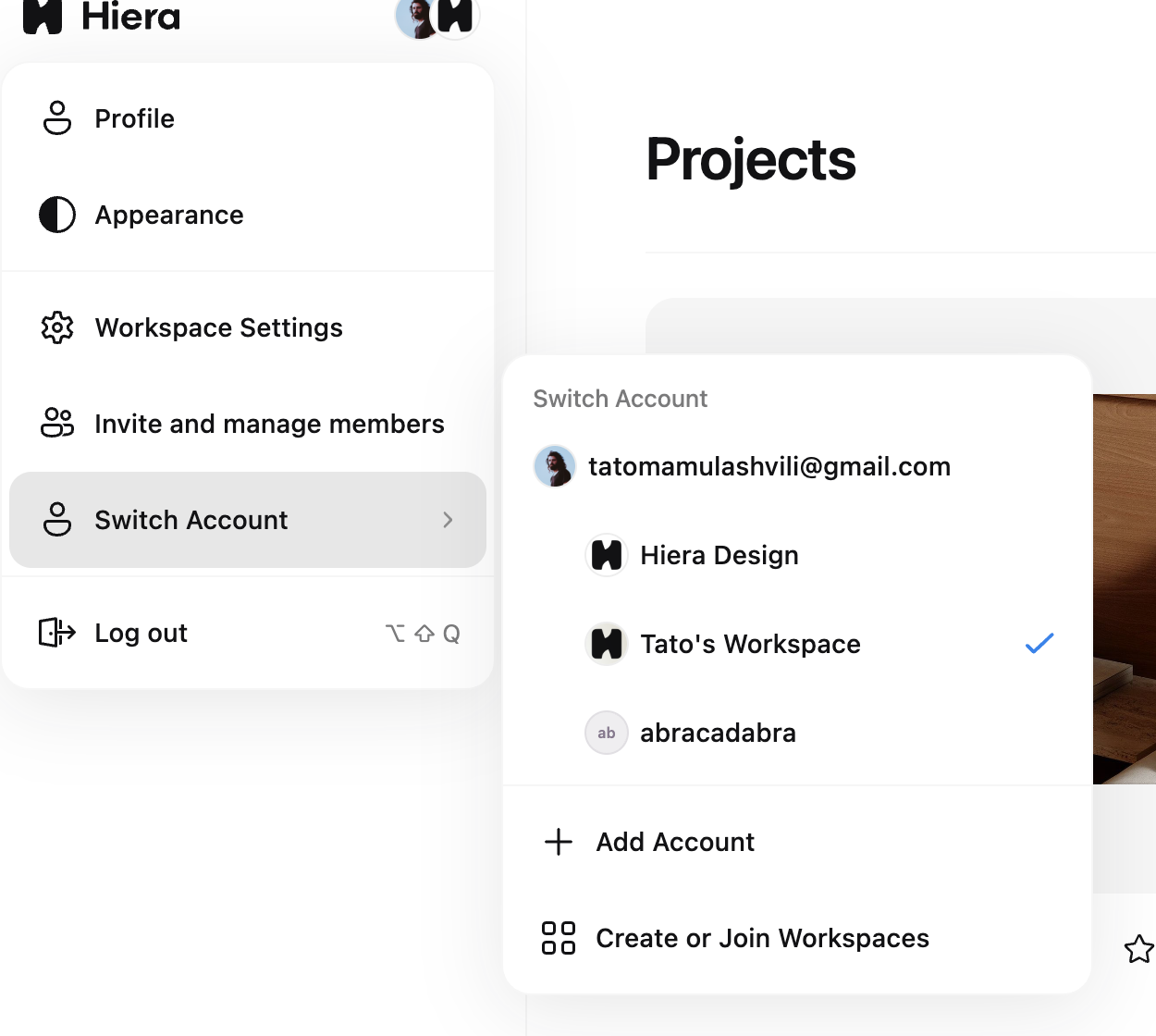Click the Switch Account submenu header text
Viewport: 1156px width, 1036px height.
pyautogui.click(x=621, y=399)
